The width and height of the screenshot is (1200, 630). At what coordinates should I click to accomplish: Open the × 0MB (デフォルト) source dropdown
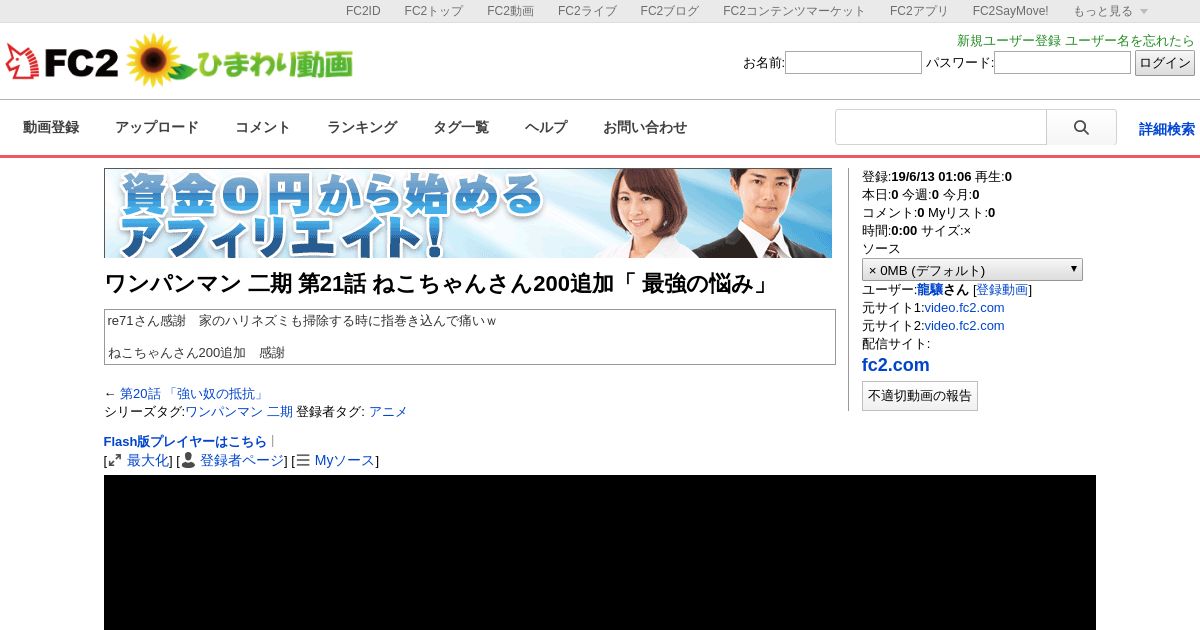click(x=972, y=270)
